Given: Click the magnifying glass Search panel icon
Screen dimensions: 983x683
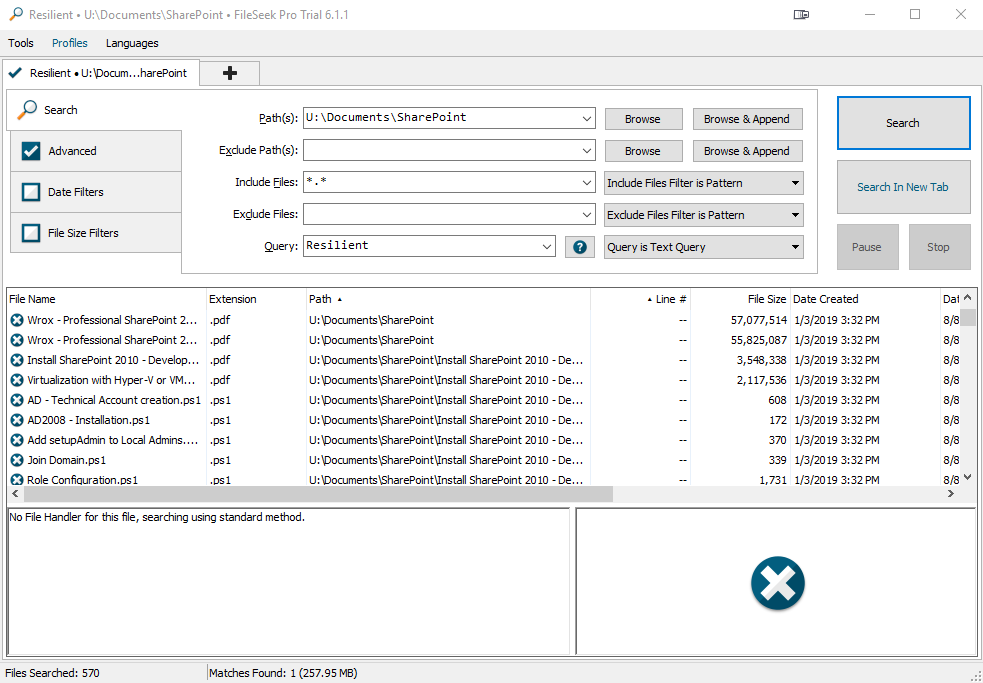Looking at the screenshot, I should click(x=28, y=109).
